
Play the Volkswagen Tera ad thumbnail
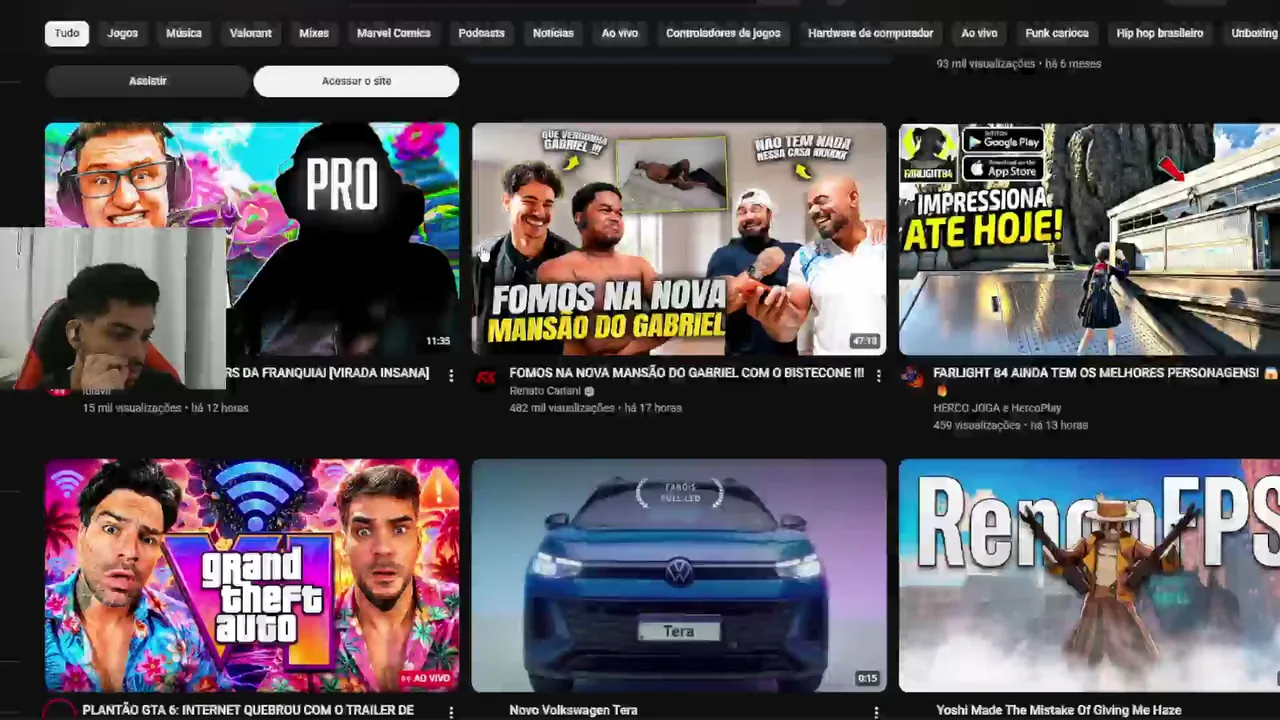tap(679, 576)
